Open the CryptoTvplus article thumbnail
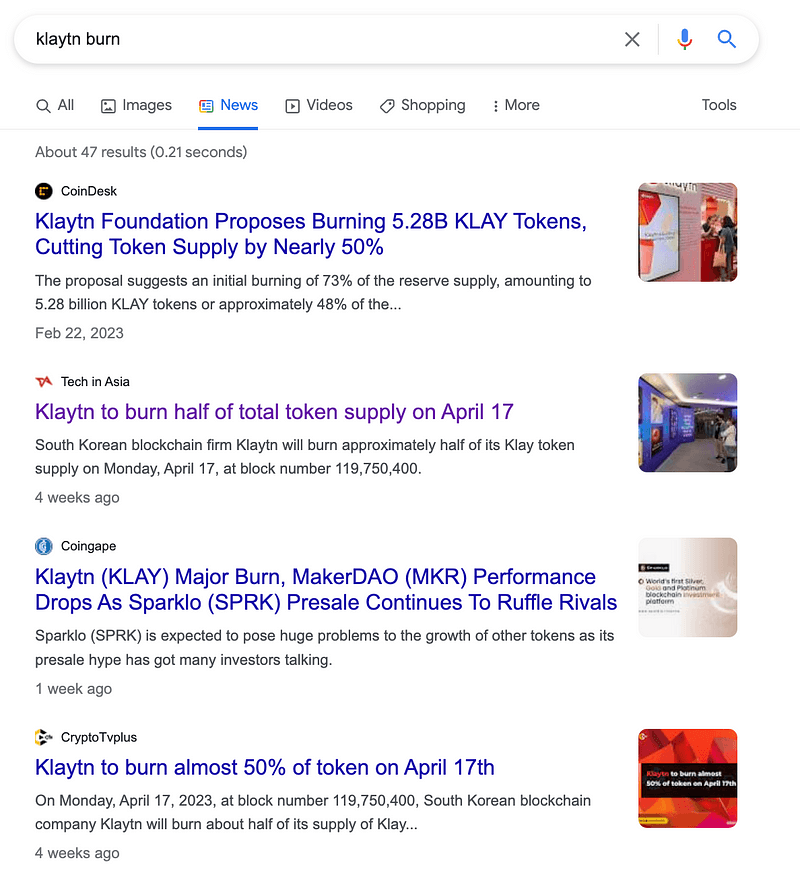Viewport: 800px width, 884px height. click(x=687, y=779)
